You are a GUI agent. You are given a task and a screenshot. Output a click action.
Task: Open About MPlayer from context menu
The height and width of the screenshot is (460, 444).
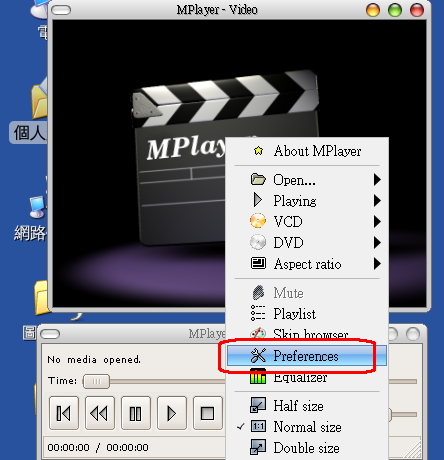coord(307,151)
